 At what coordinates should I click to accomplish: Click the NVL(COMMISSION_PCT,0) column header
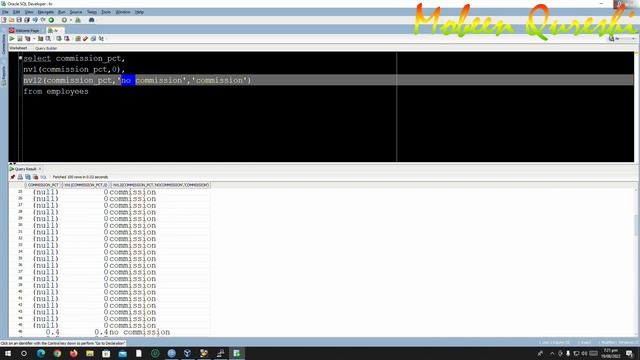pyautogui.click(x=86, y=185)
